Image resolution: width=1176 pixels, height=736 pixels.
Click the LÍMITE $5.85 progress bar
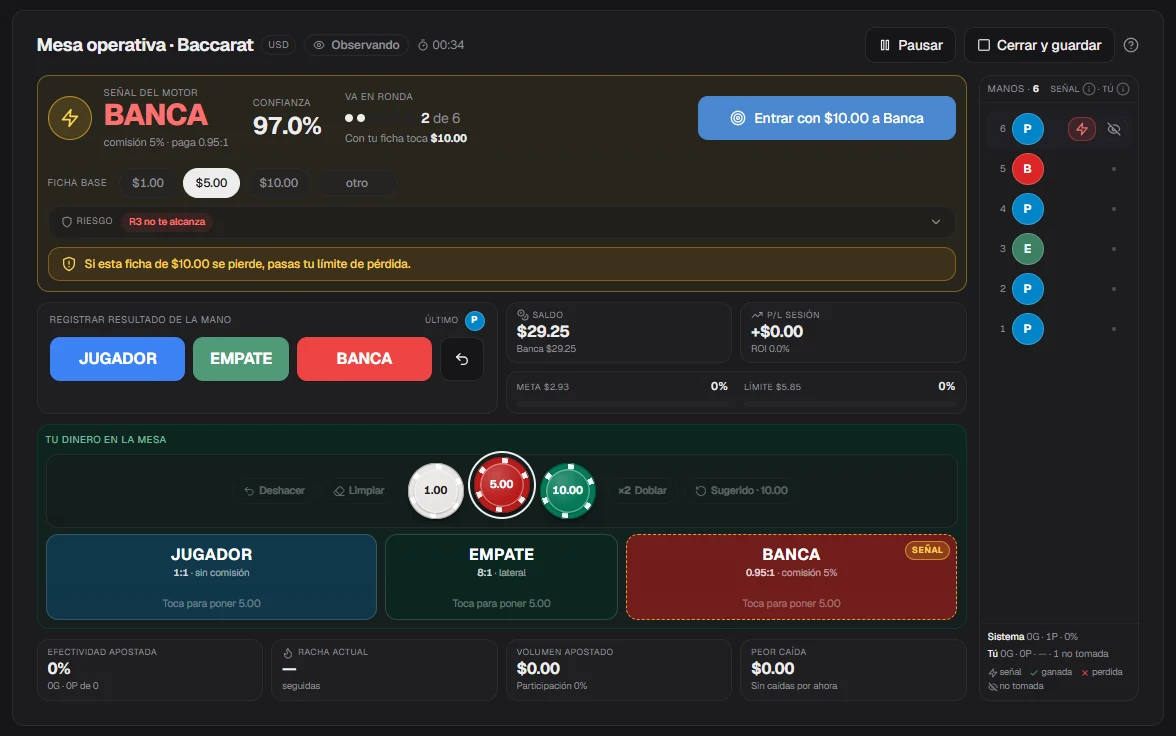[x=850, y=404]
